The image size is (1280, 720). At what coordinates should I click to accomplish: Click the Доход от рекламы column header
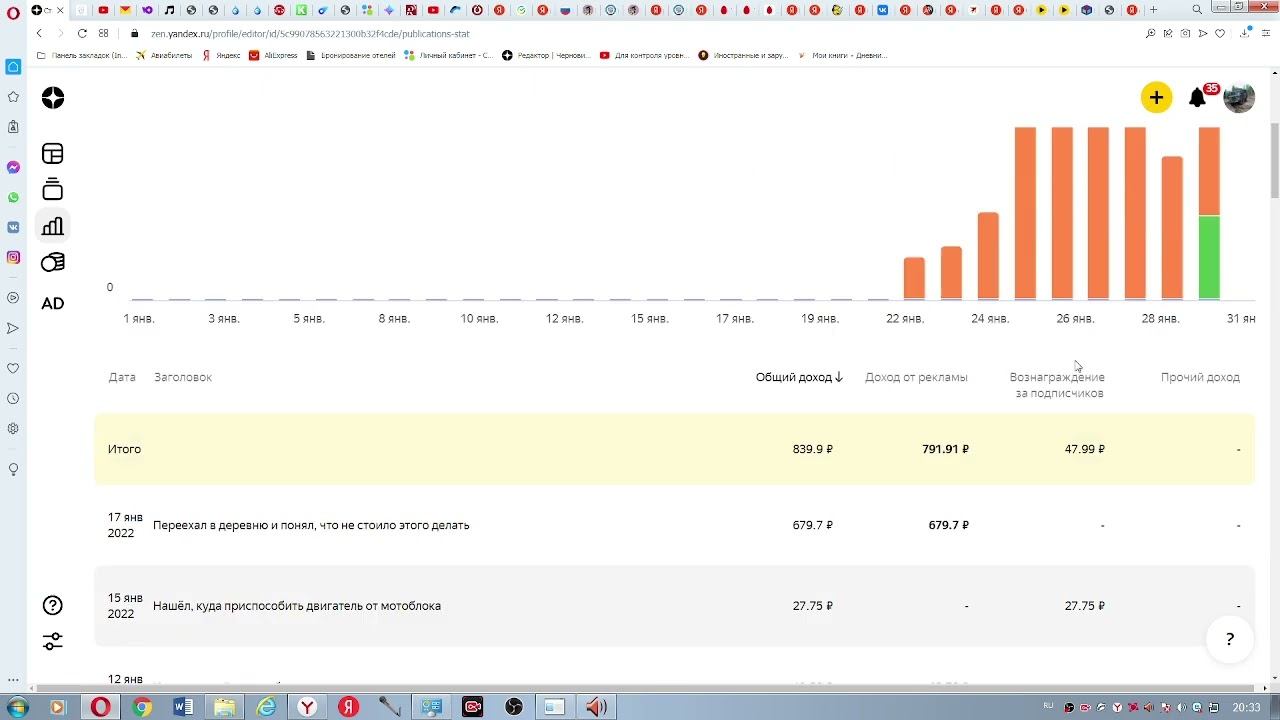tap(916, 377)
